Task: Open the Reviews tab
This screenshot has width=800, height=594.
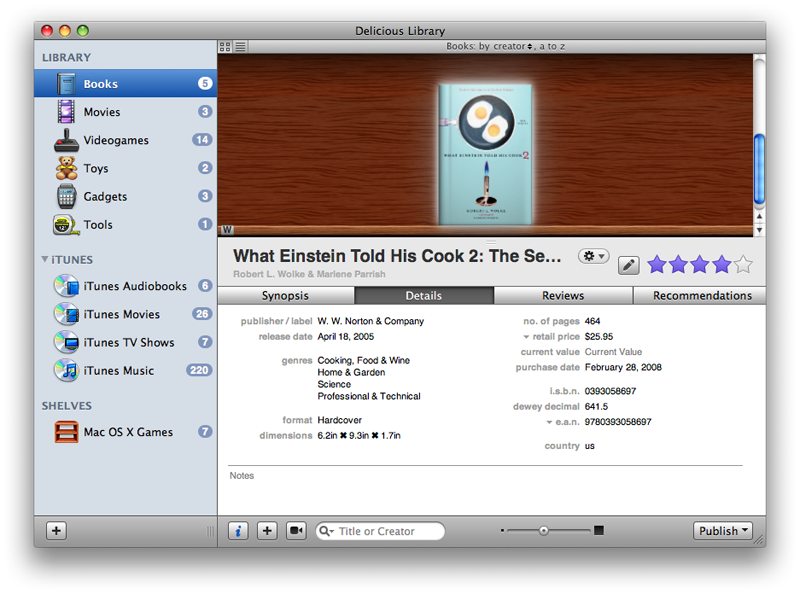Action: (x=563, y=295)
